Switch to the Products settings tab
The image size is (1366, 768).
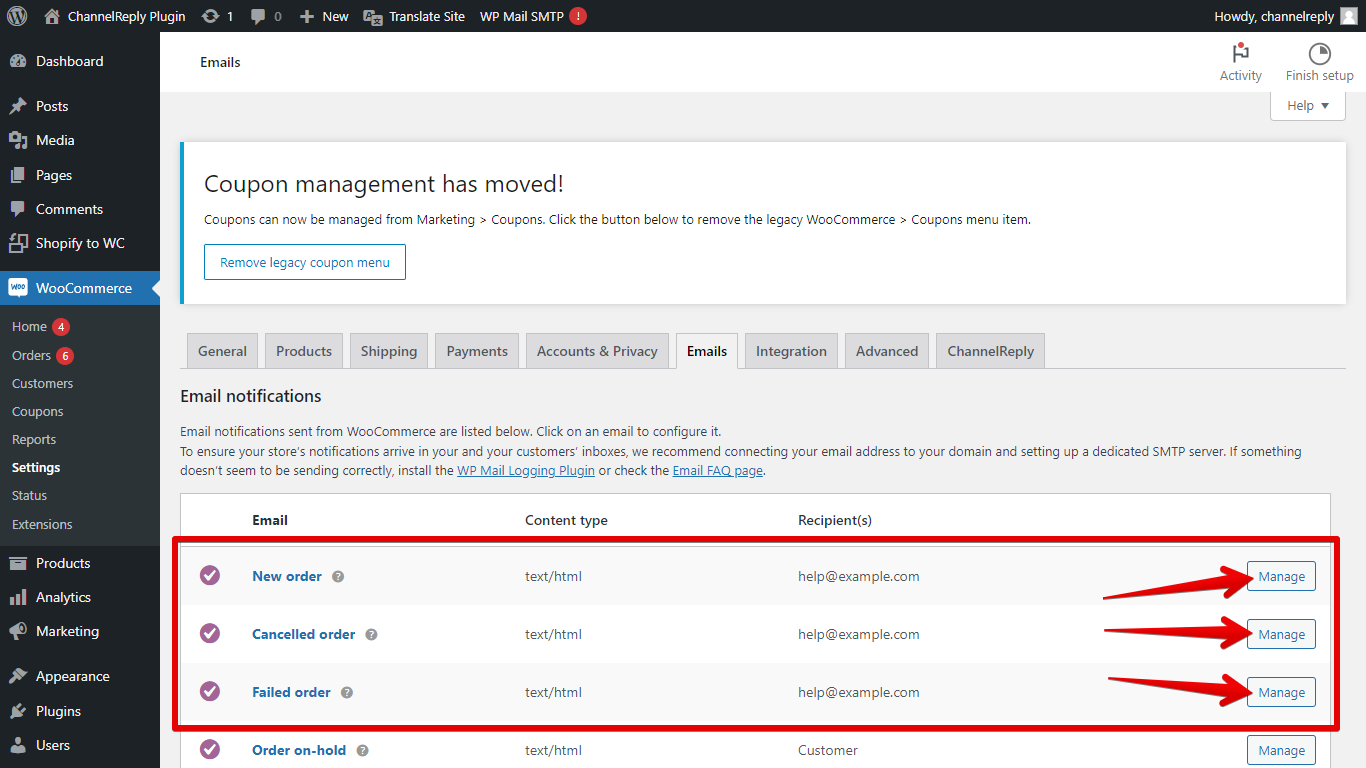tap(304, 351)
